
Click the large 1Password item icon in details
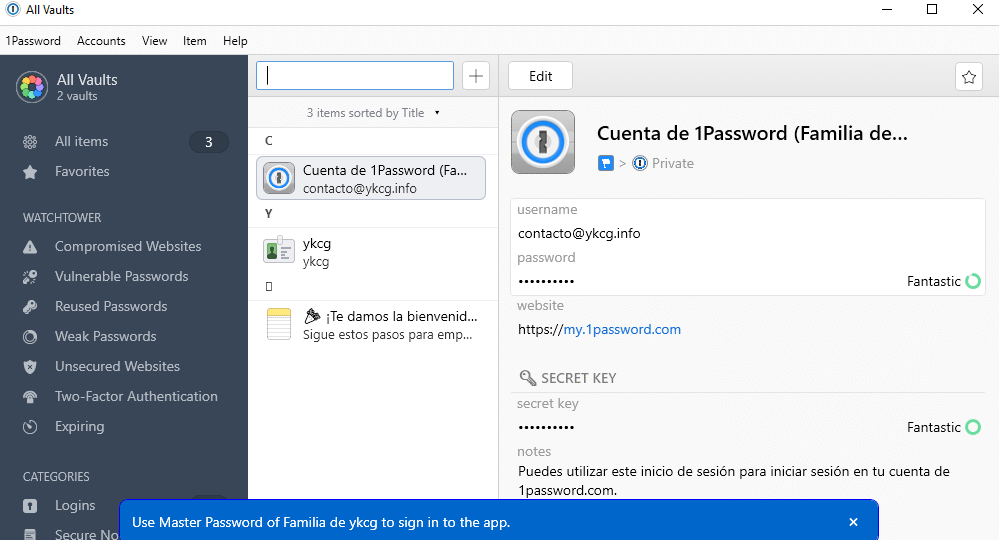543,142
